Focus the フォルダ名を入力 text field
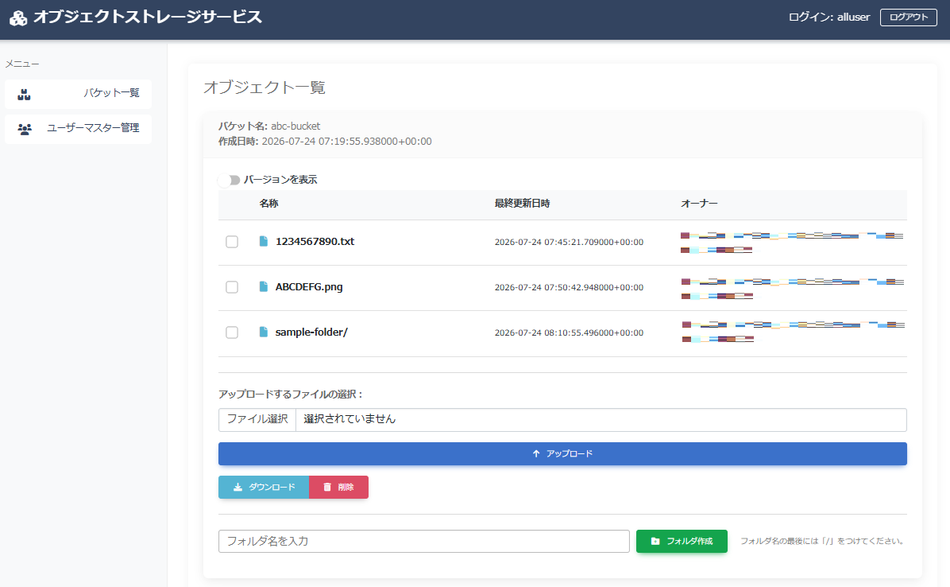Image resolution: width=950 pixels, height=587 pixels. click(424, 541)
